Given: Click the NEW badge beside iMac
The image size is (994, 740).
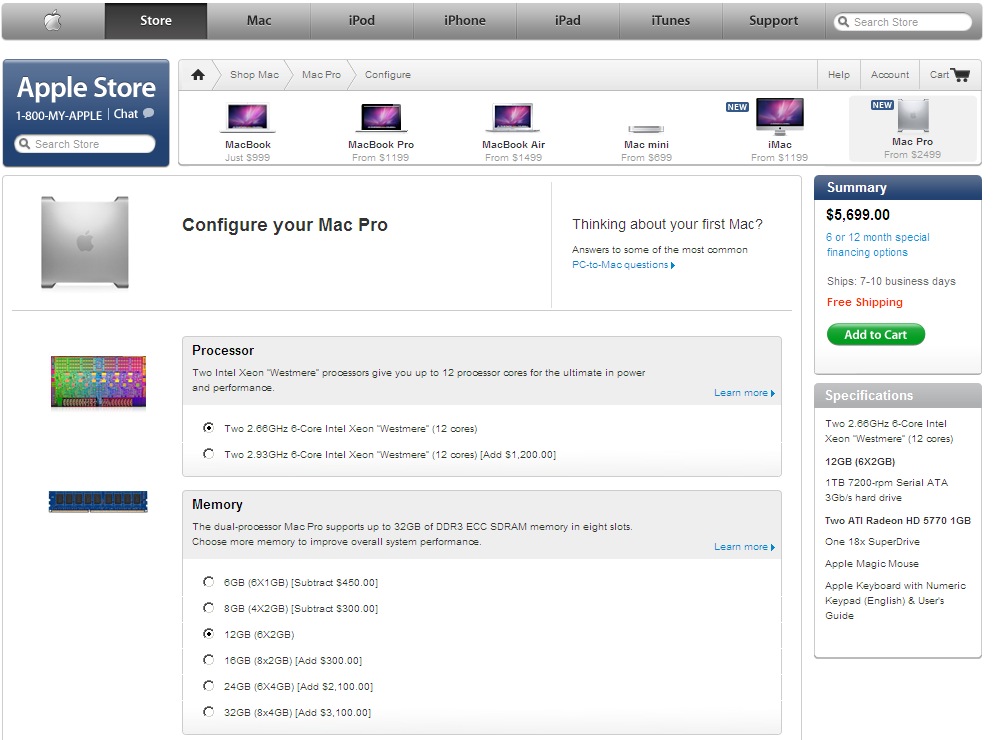Looking at the screenshot, I should [737, 107].
